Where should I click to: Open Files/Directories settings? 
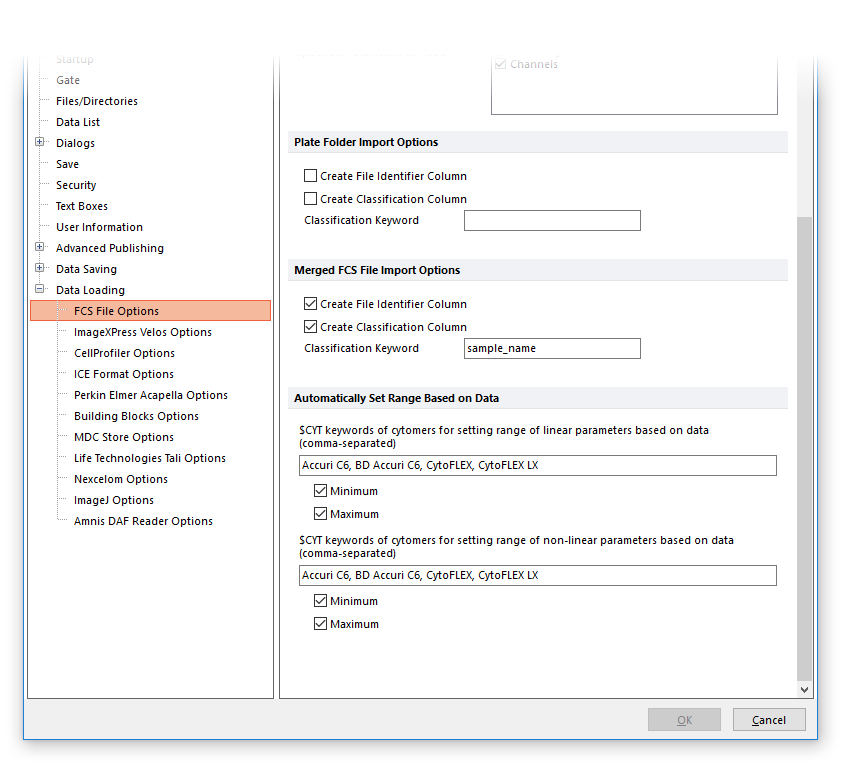(97, 101)
